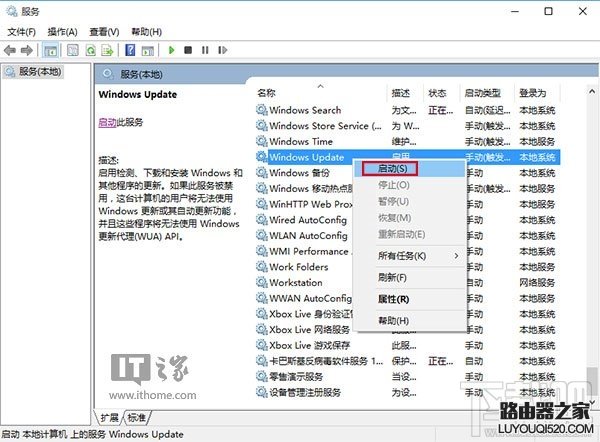Switch to the 扩展 tab
Viewport: 600px width, 442px height.
[x=109, y=418]
